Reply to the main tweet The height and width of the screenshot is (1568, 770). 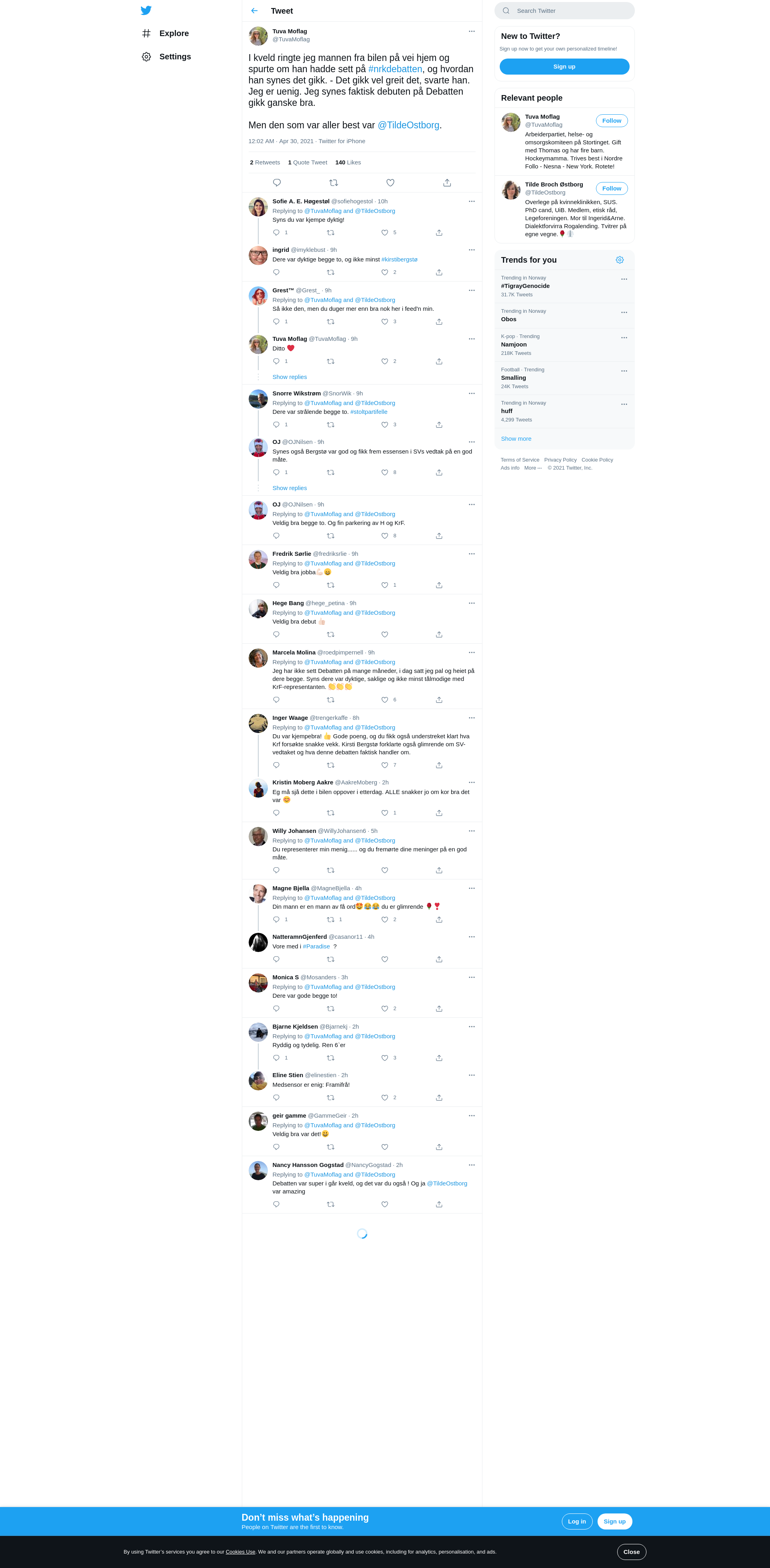tap(277, 182)
